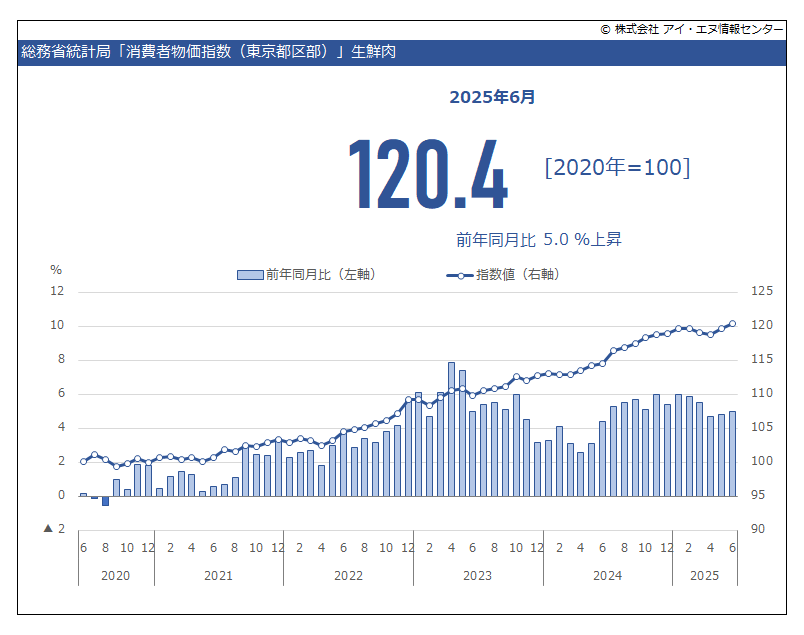Screen dimensions: 804x635
Task: Click right axis value '100'
Action: 762,461
